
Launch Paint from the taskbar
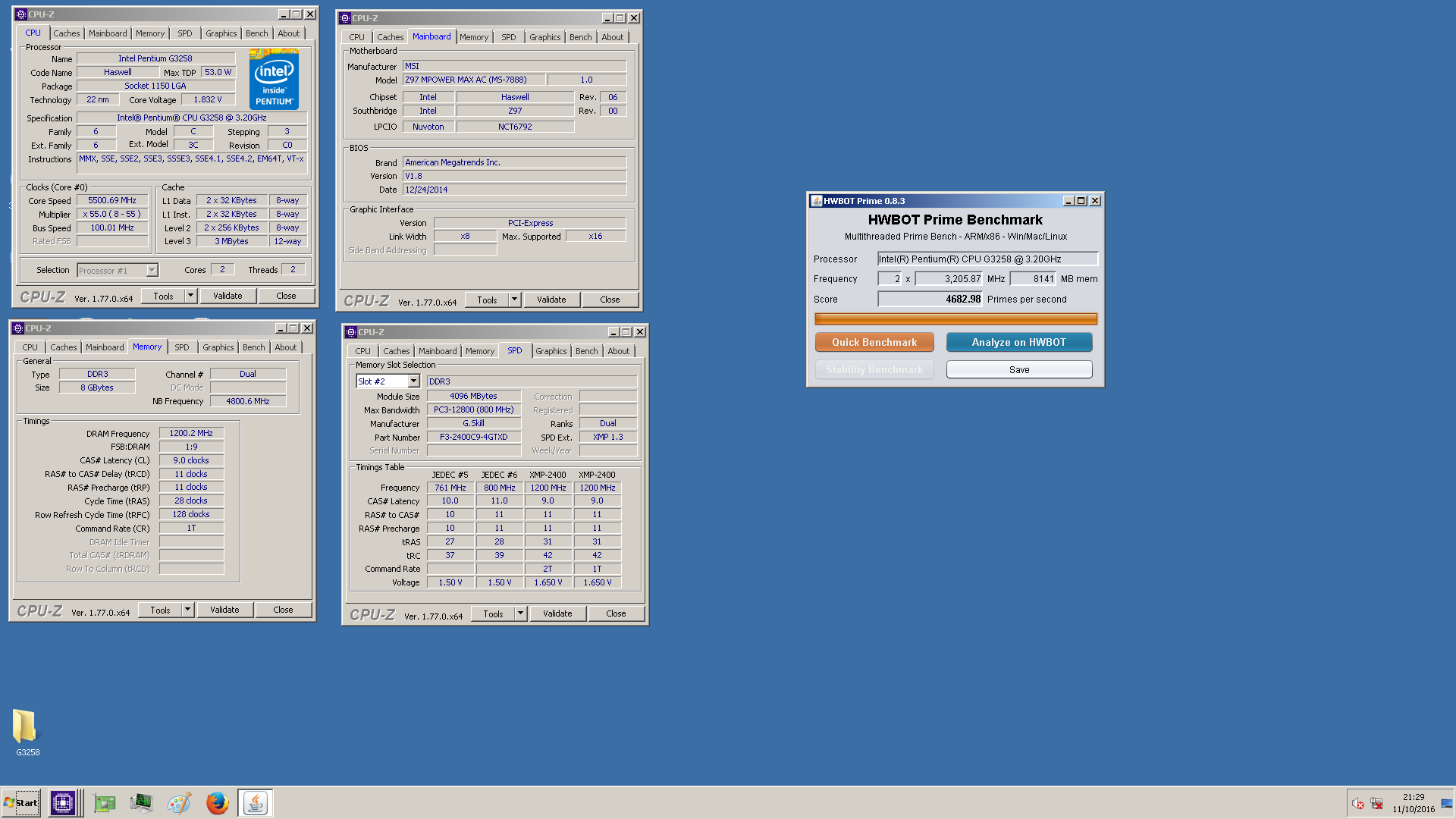pyautogui.click(x=180, y=802)
